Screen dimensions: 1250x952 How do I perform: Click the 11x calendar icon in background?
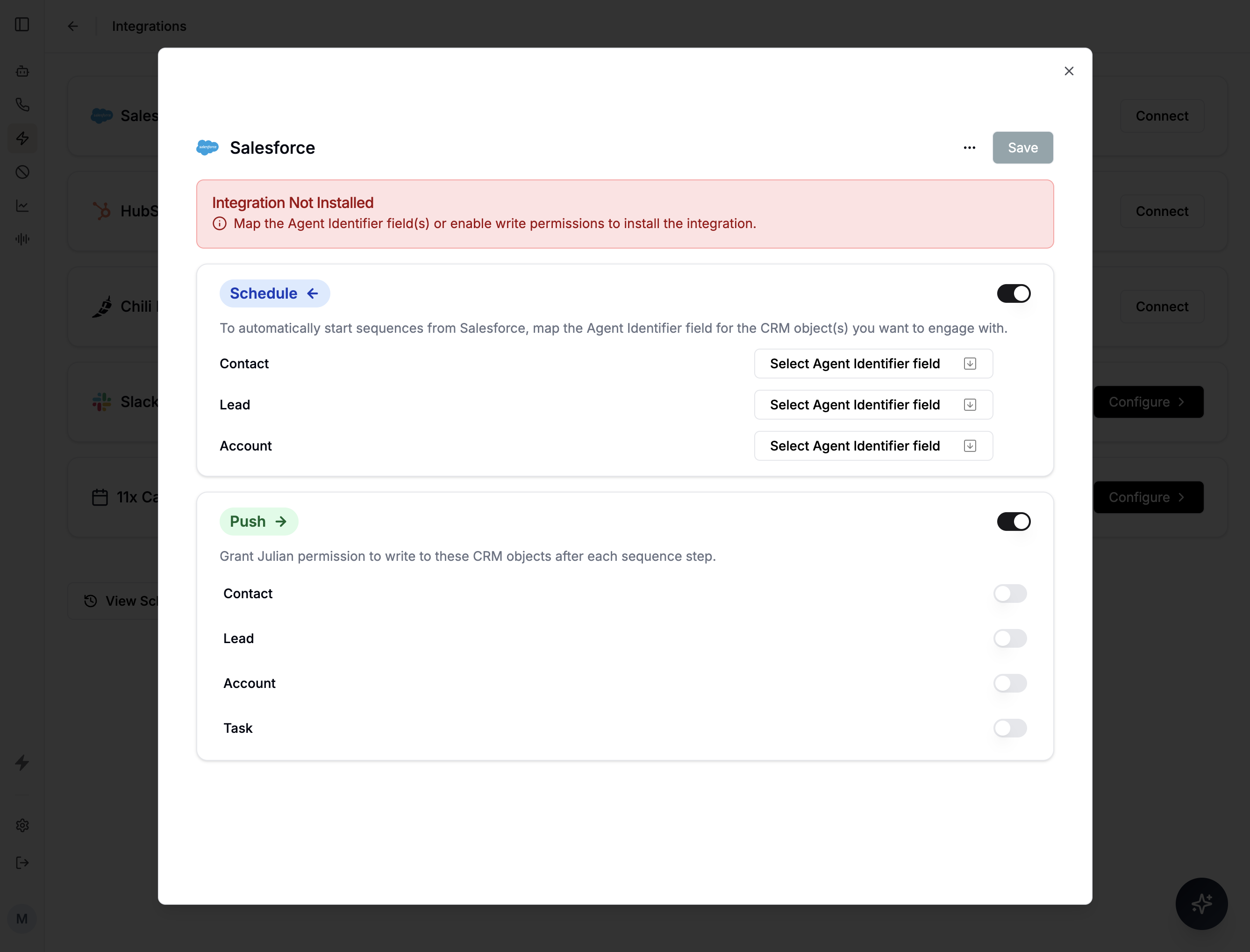100,497
